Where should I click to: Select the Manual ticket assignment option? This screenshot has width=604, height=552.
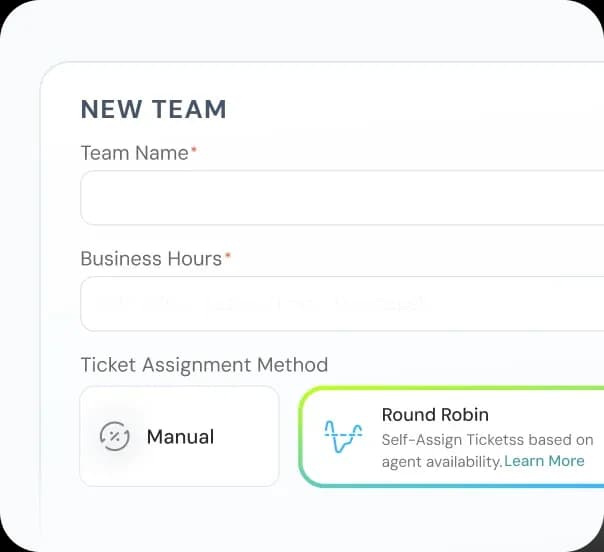179,436
